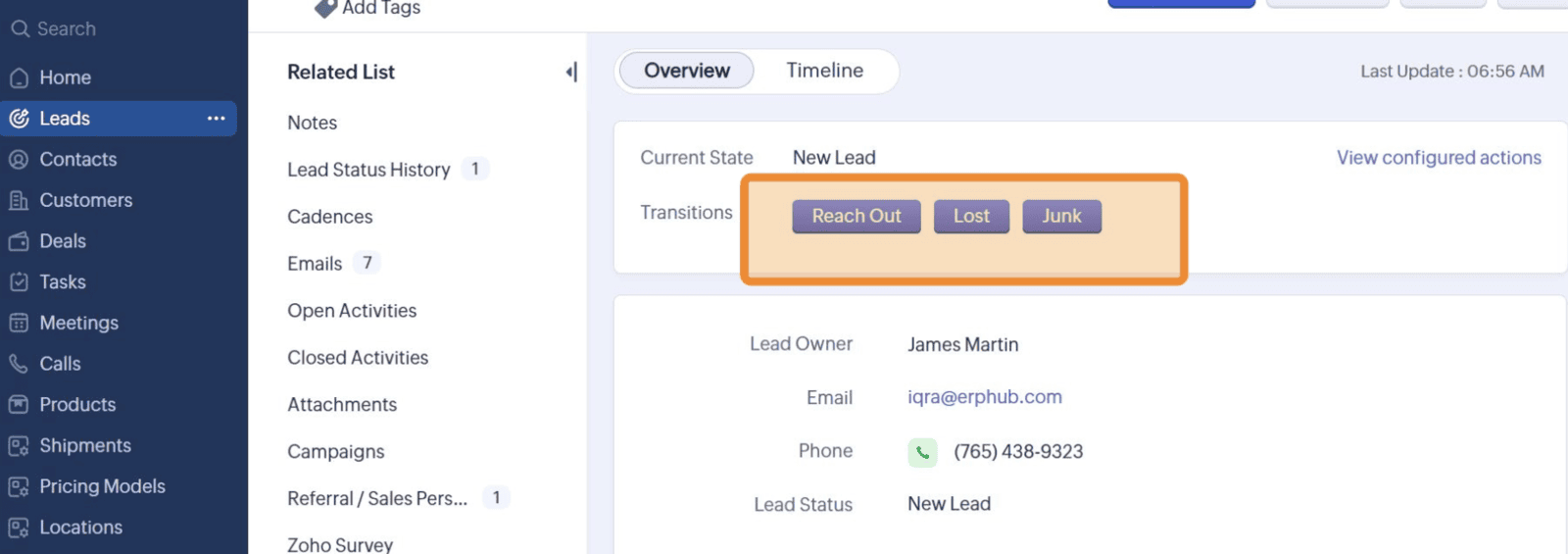
Task: Click the Junk transition button
Action: (x=1061, y=217)
